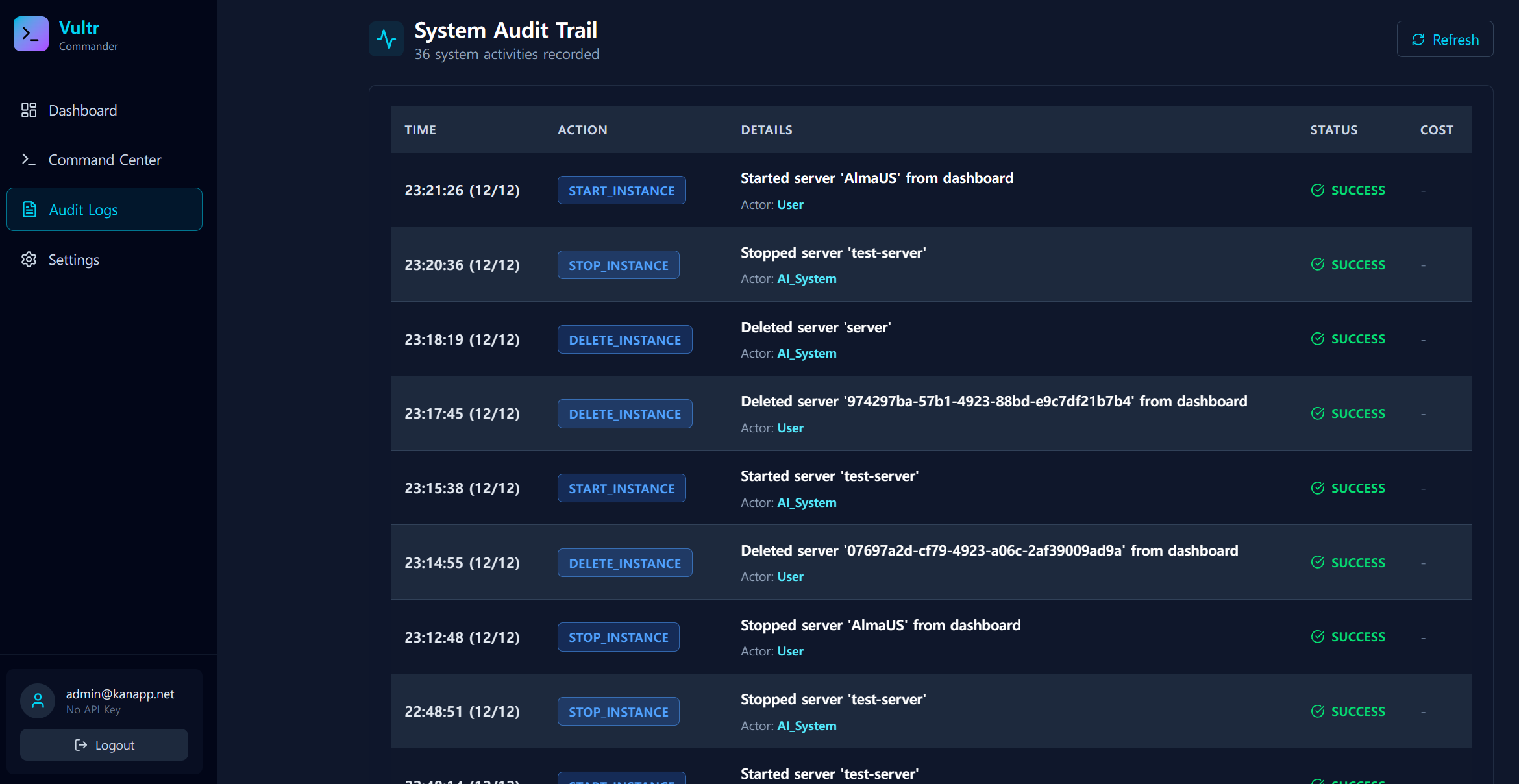Screen dimensions: 1519x784
Task: Click the Settings gear icon
Action: [29, 260]
